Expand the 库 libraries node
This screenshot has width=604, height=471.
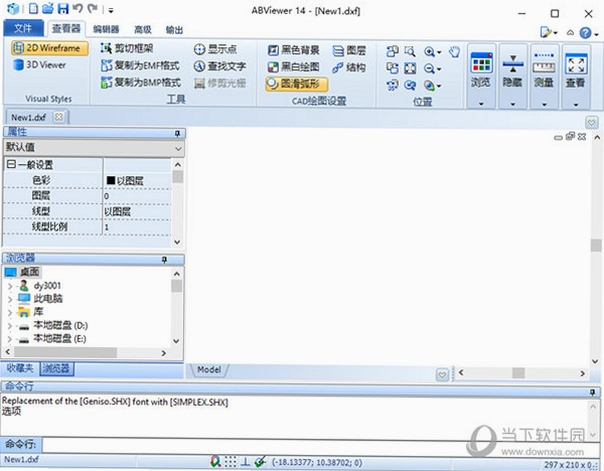[10, 313]
